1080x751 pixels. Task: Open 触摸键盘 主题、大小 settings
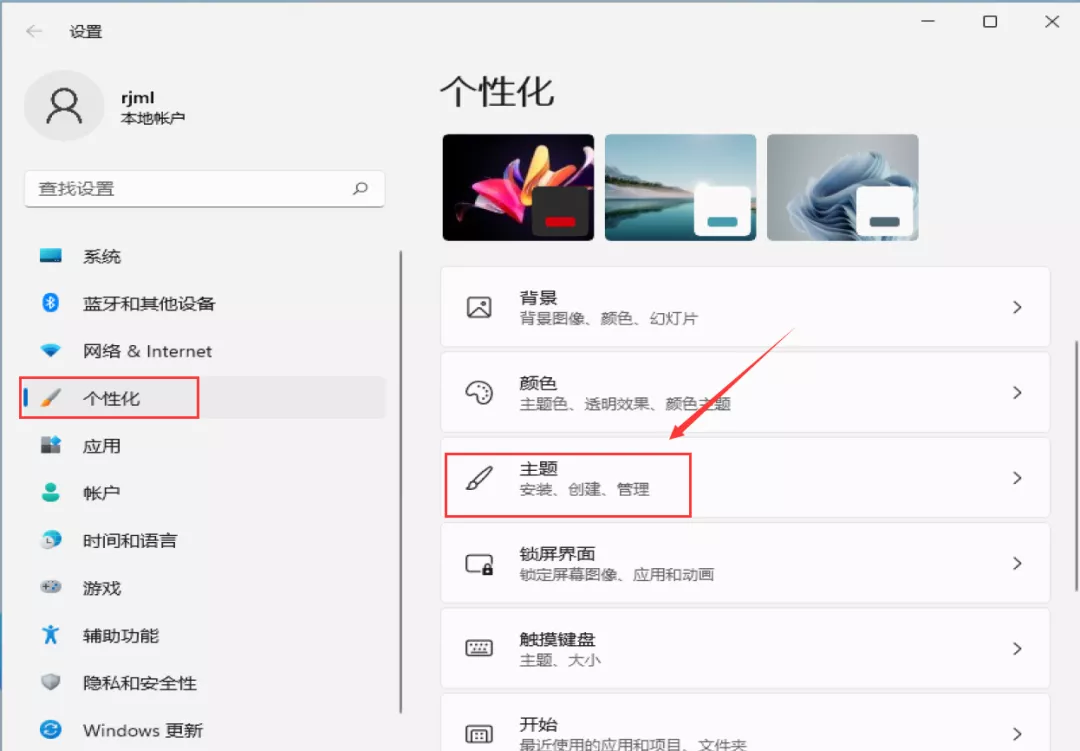745,648
